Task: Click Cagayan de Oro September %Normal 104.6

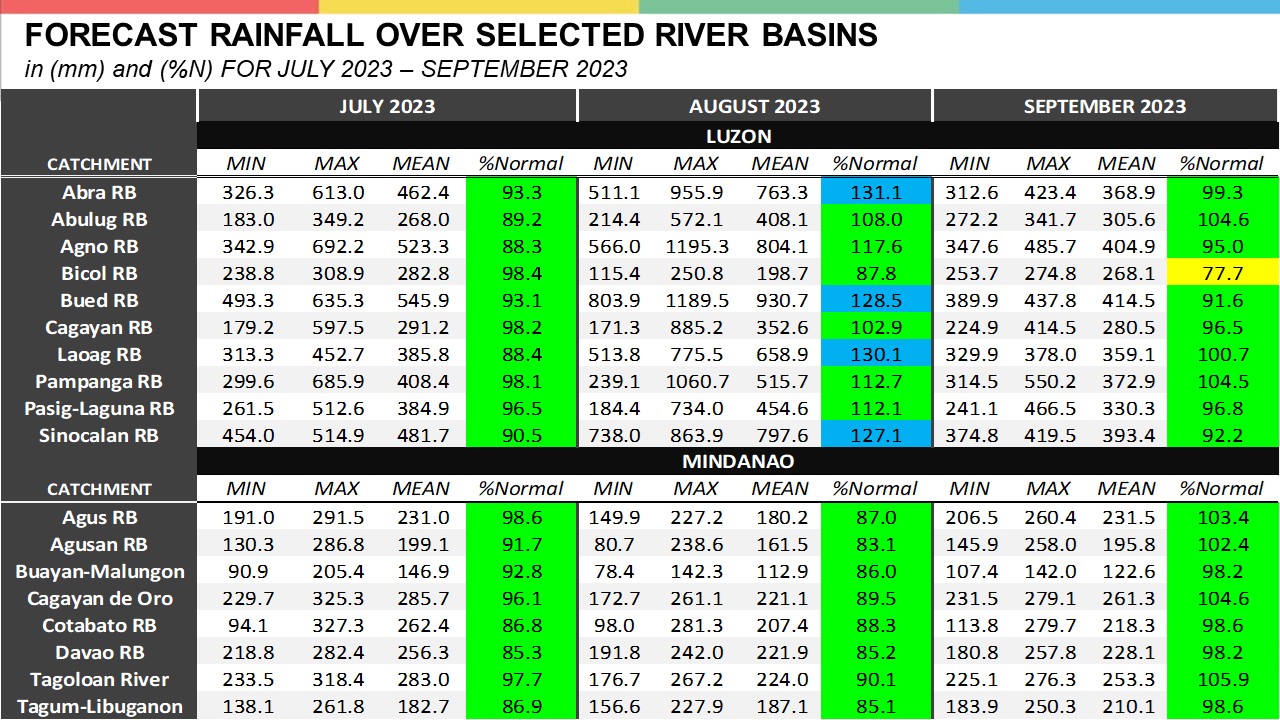Action: point(1224,598)
